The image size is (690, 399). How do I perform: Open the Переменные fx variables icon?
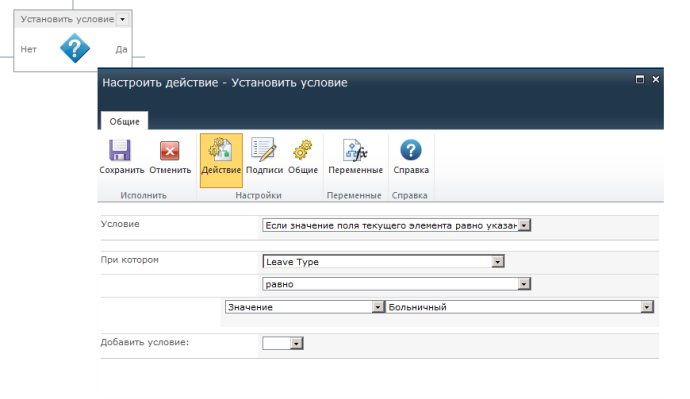pyautogui.click(x=355, y=150)
